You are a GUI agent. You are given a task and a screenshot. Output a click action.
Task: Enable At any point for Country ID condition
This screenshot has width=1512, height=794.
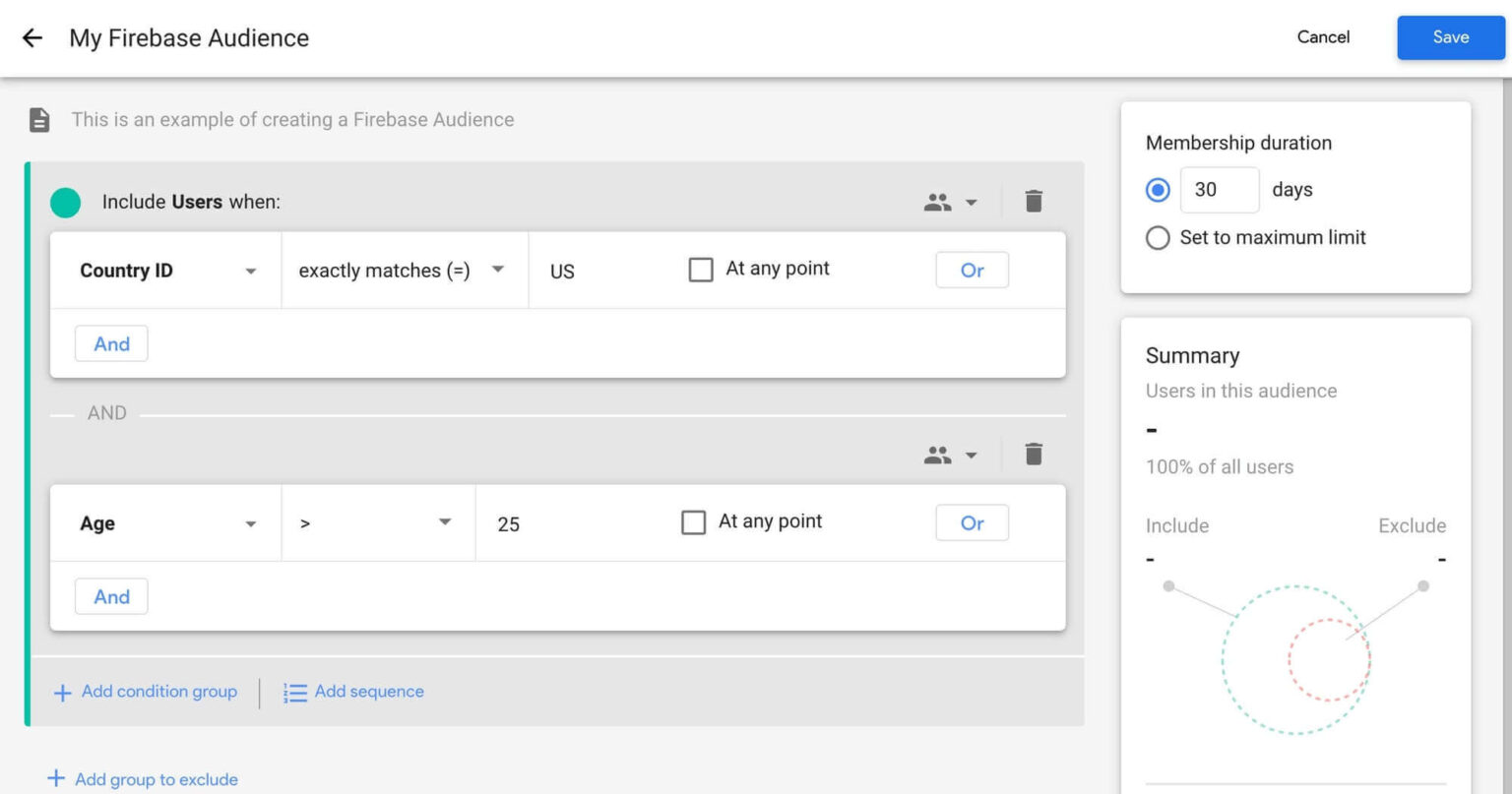pyautogui.click(x=701, y=269)
